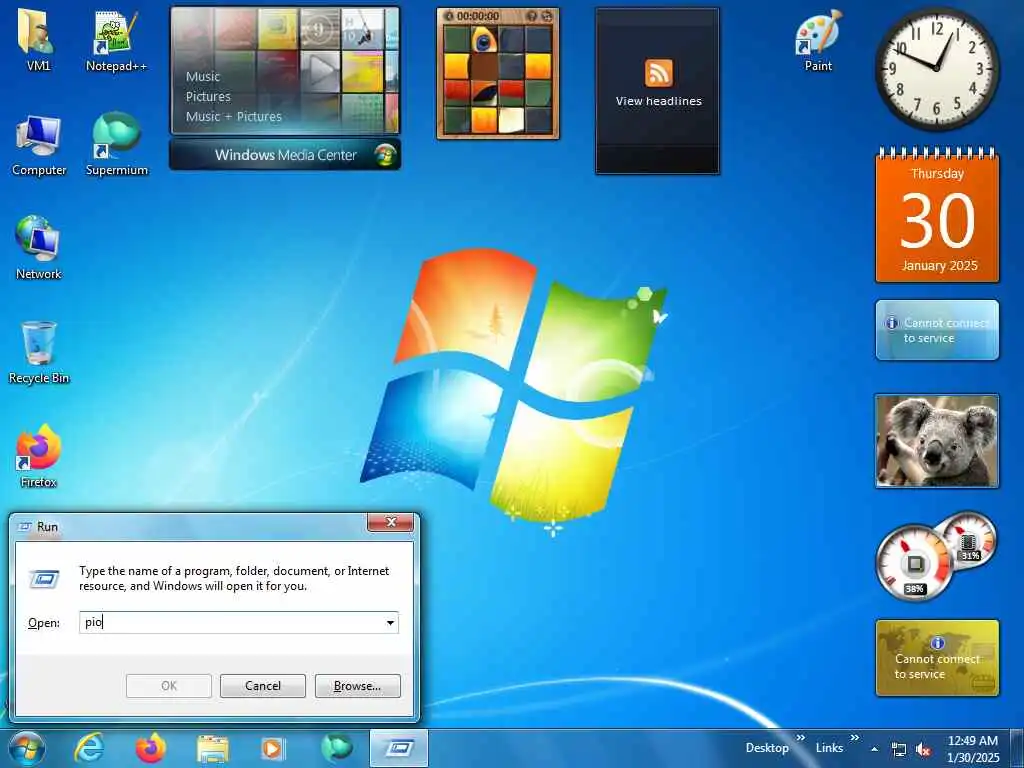Expand the Desktop toolbar chevron
This screenshot has width=1024, height=768.
pos(801,739)
